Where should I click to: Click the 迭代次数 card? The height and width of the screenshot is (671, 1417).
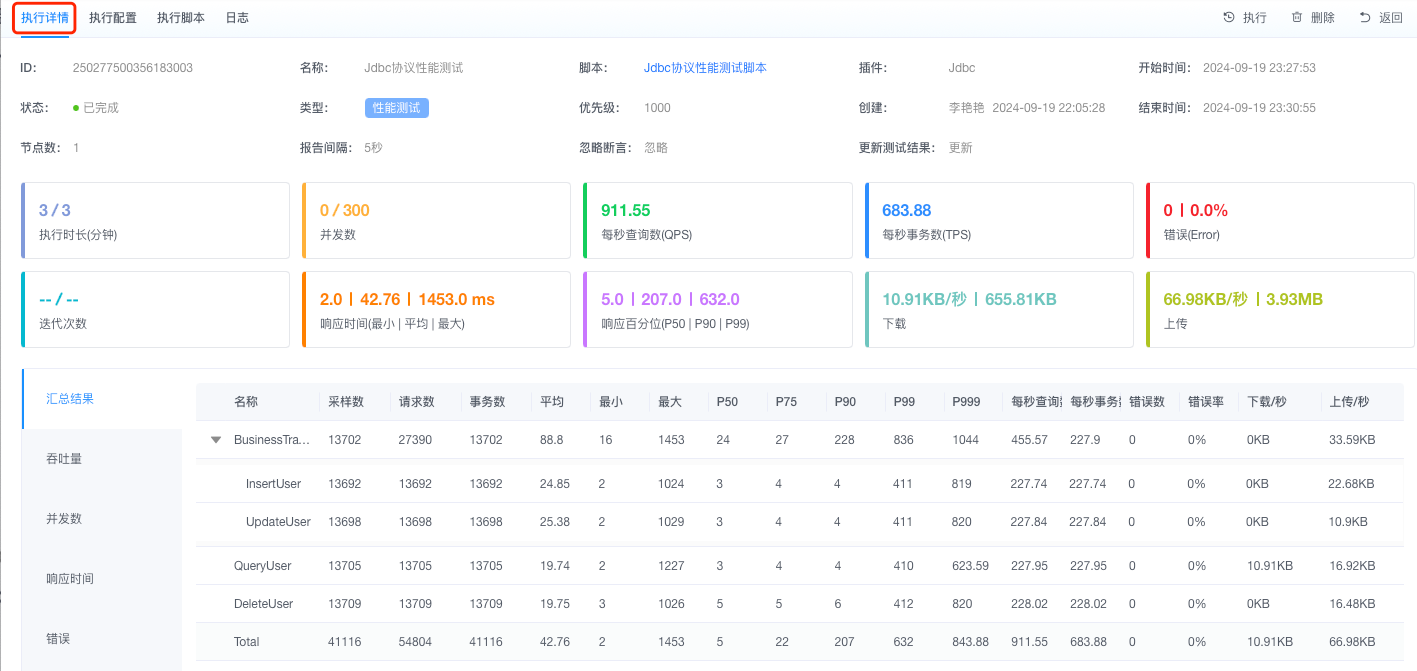pyautogui.click(x=155, y=309)
